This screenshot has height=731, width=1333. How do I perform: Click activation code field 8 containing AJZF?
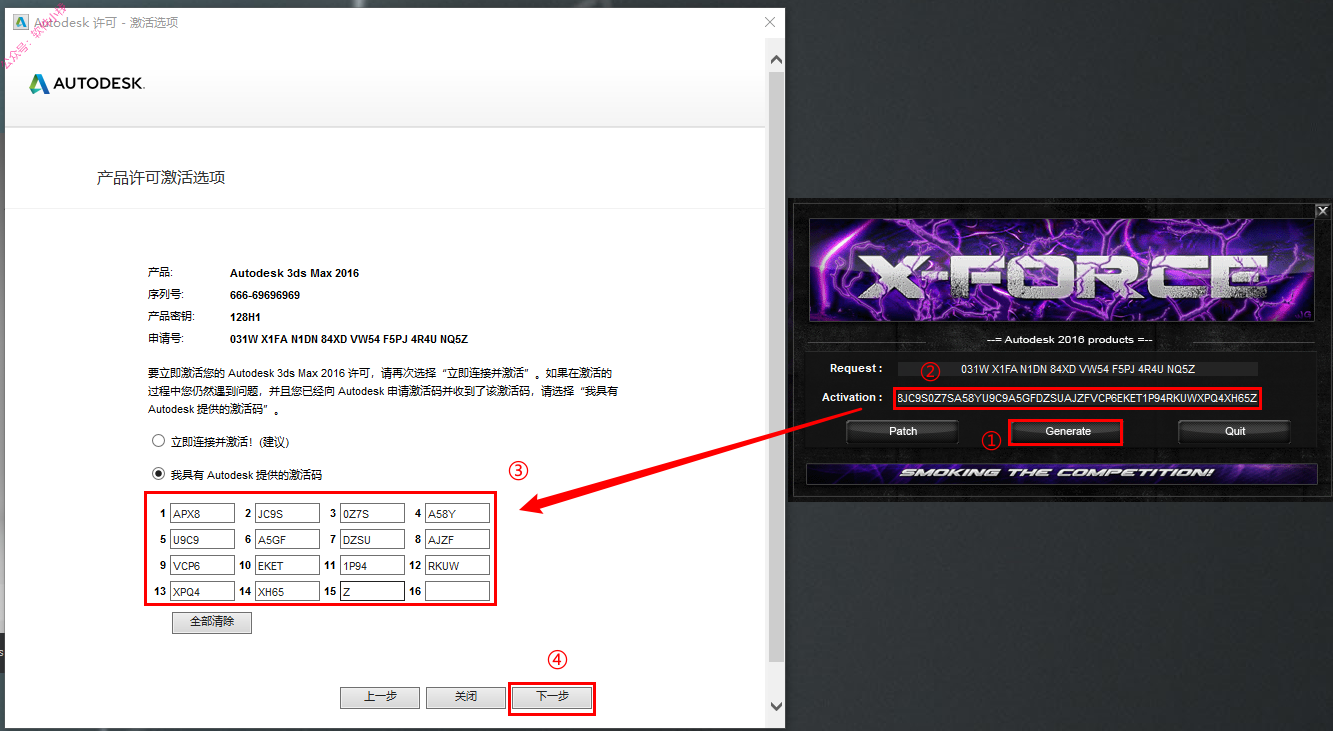point(457,539)
